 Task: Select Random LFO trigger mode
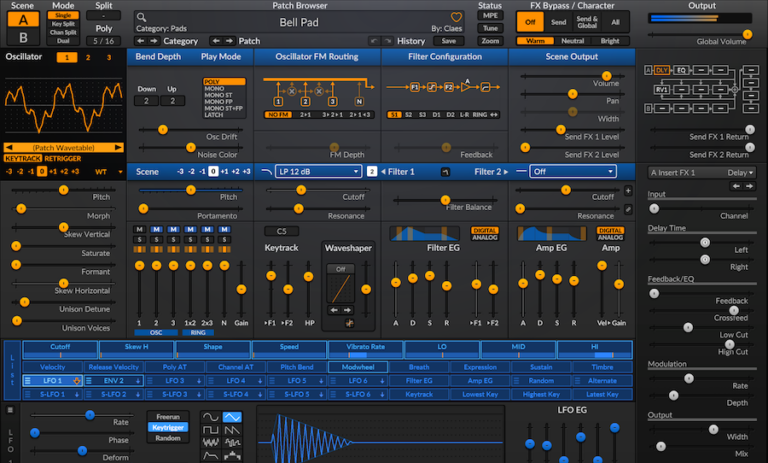tap(168, 438)
